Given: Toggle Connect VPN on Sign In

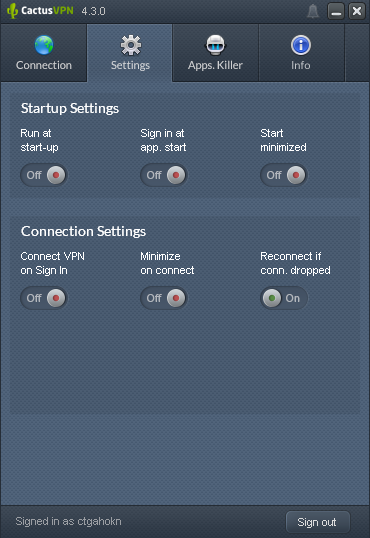Looking at the screenshot, I should click(x=44, y=298).
